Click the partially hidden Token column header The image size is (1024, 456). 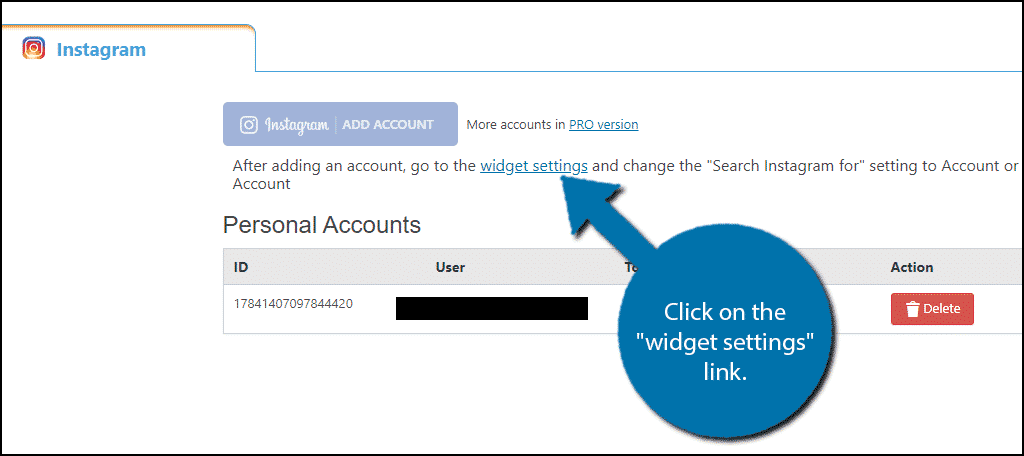[x=632, y=267]
